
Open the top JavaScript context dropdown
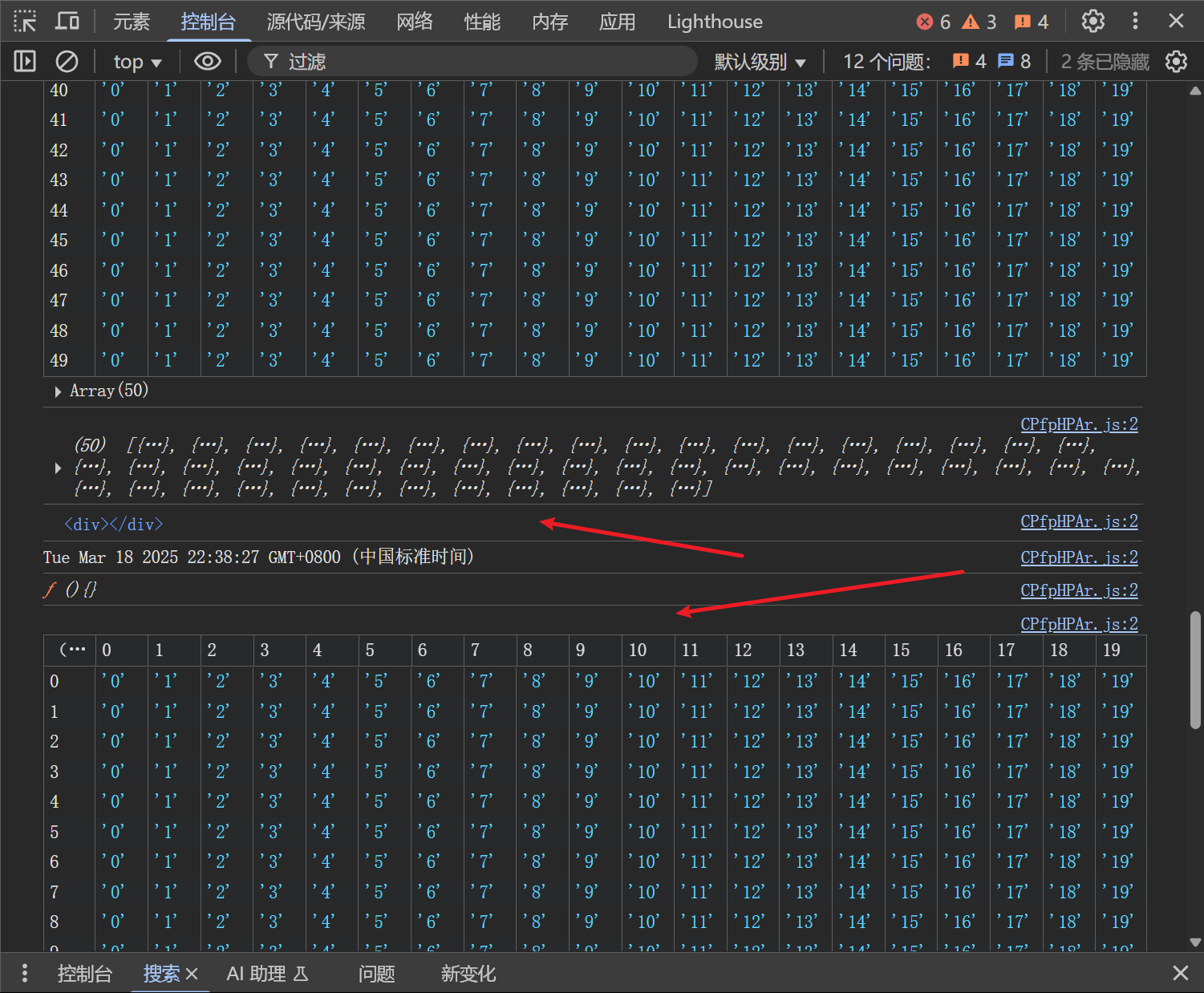[137, 62]
